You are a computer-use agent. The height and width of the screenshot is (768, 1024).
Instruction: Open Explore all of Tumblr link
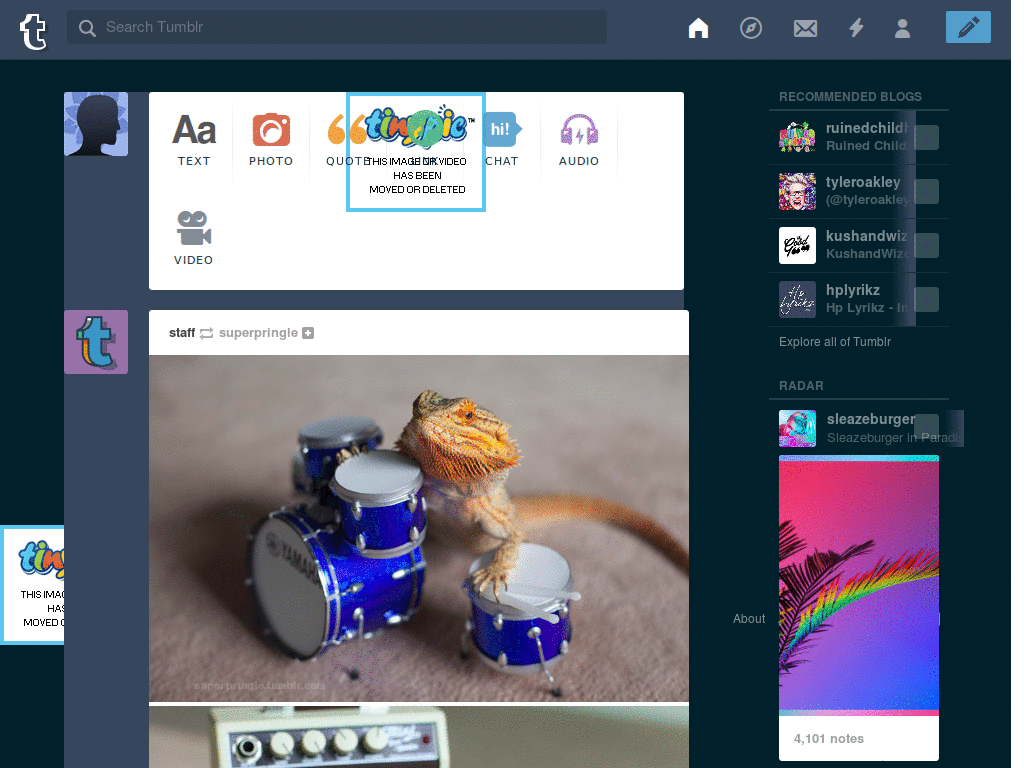pos(835,342)
